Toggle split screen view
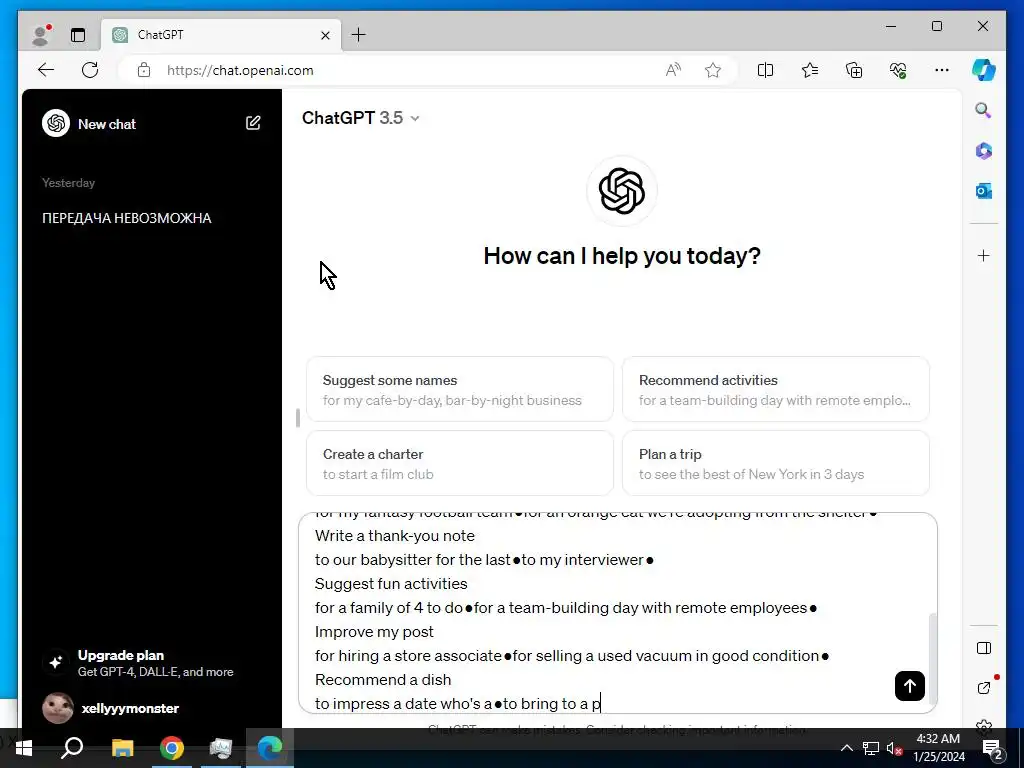Screen dimensions: 1024x768 [x=765, y=70]
